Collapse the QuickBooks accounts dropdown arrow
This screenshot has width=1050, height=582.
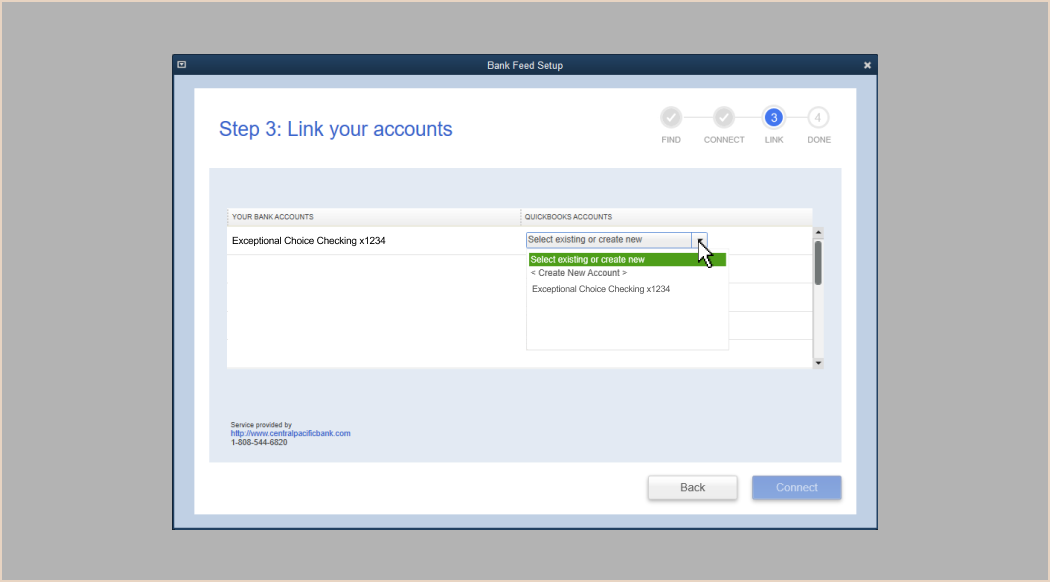click(699, 240)
